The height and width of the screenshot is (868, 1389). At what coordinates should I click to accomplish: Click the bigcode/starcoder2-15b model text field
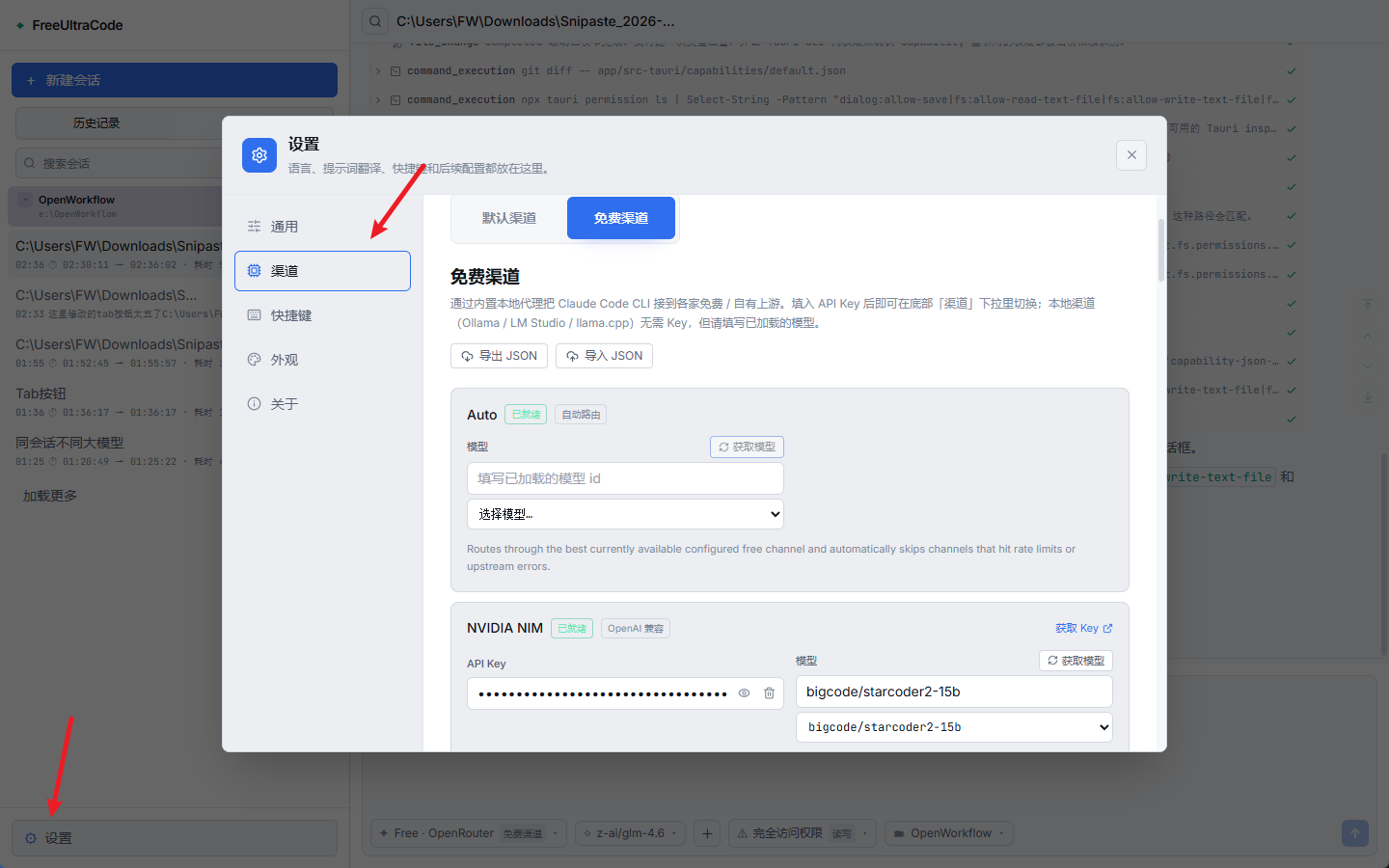[x=954, y=692]
